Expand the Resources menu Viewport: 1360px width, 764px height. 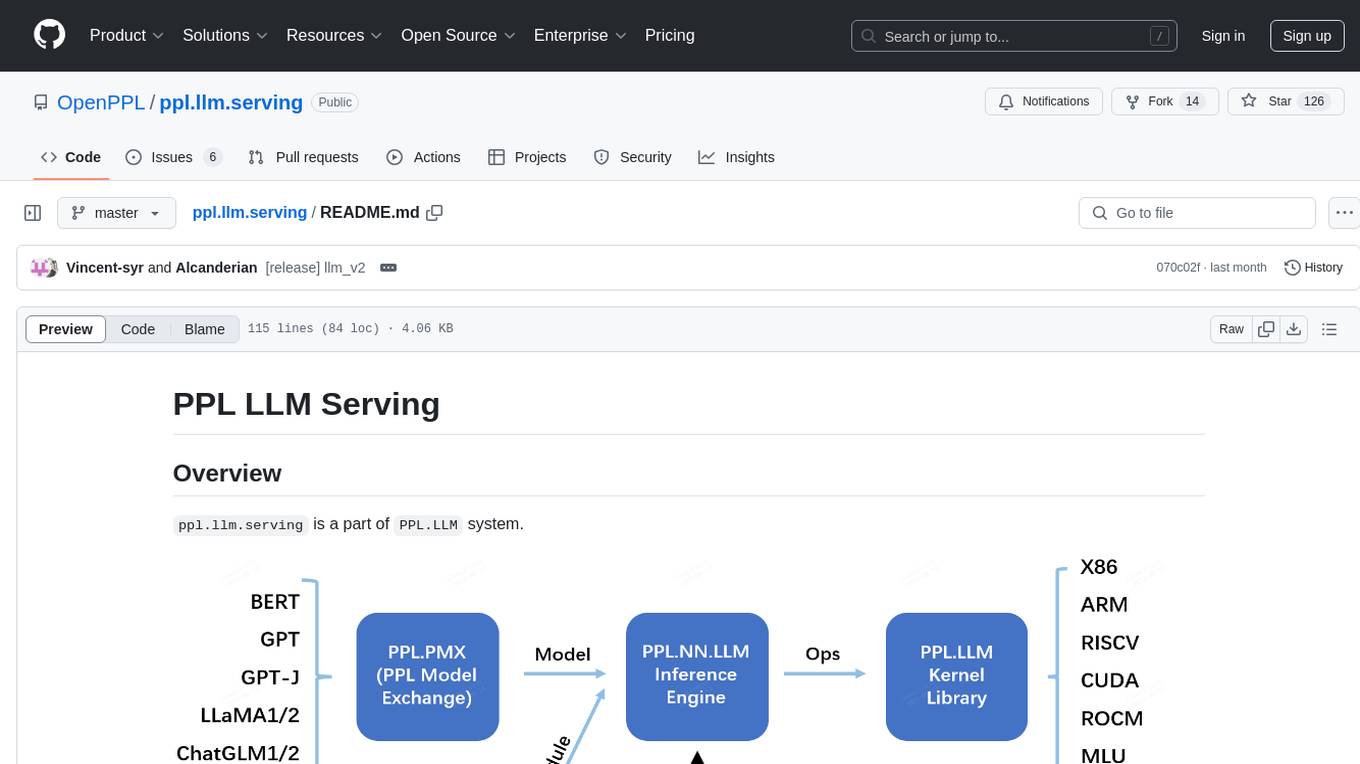click(334, 35)
